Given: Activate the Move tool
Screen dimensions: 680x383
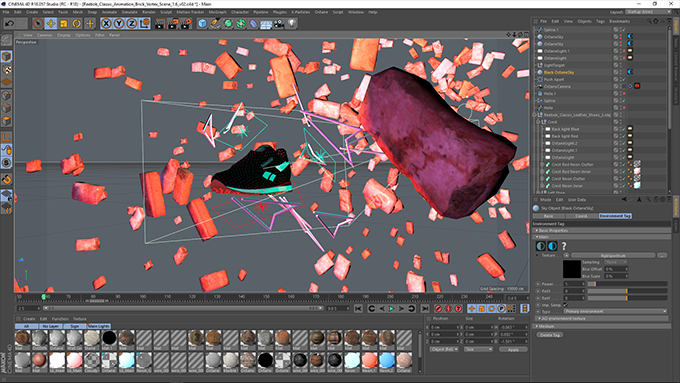Looking at the screenshot, I should point(51,23).
